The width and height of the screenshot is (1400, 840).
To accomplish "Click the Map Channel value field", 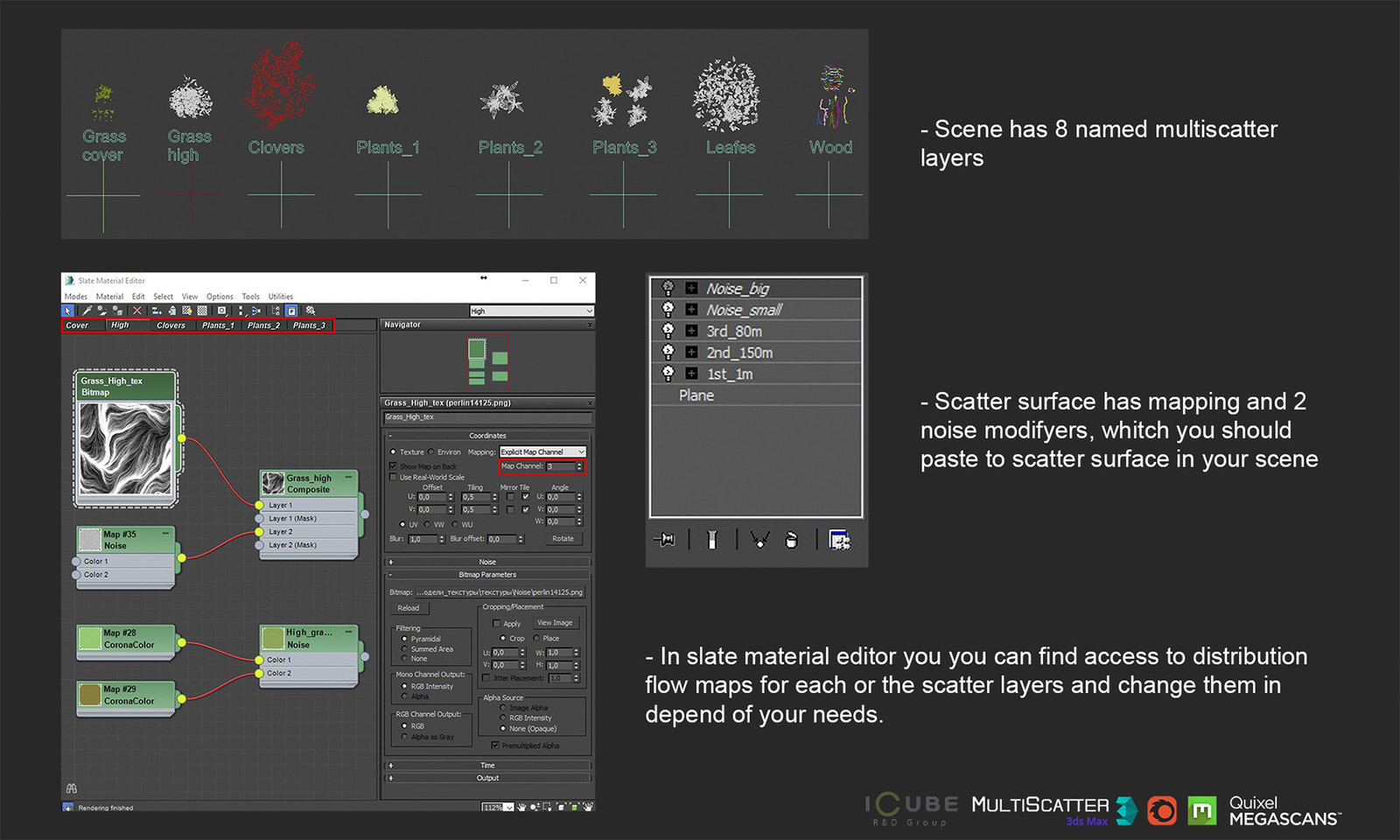I will 560,466.
